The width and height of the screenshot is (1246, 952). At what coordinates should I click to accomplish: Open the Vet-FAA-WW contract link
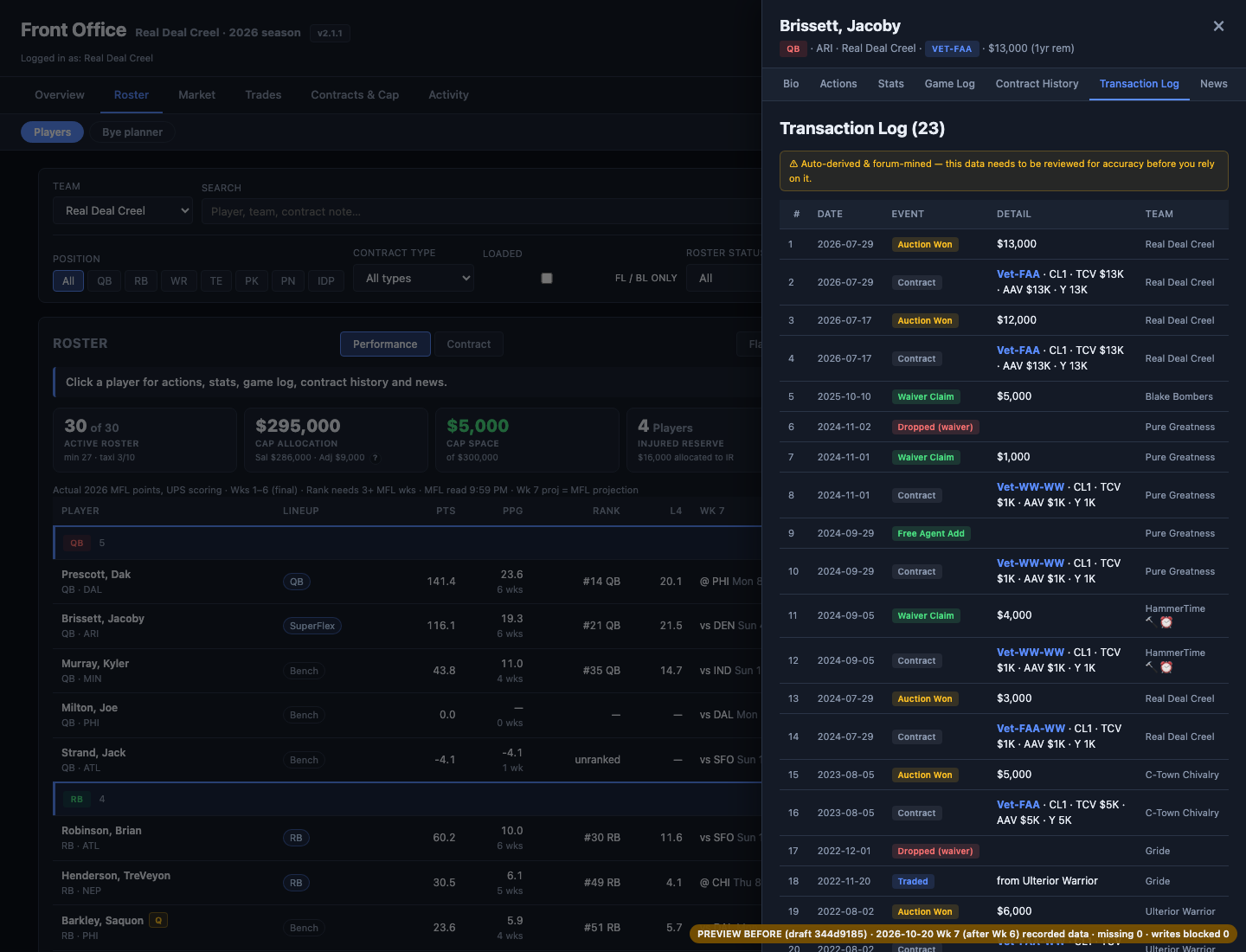point(1031,729)
